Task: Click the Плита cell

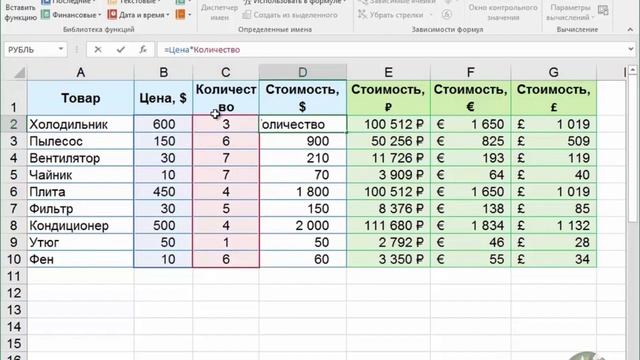Action: [80, 192]
